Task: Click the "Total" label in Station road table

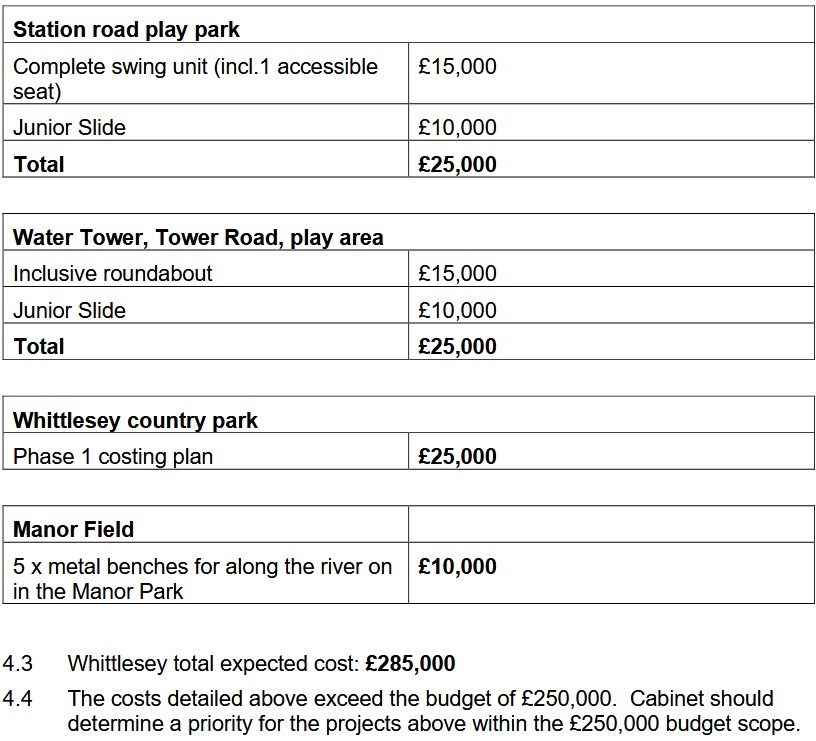Action: tap(39, 164)
